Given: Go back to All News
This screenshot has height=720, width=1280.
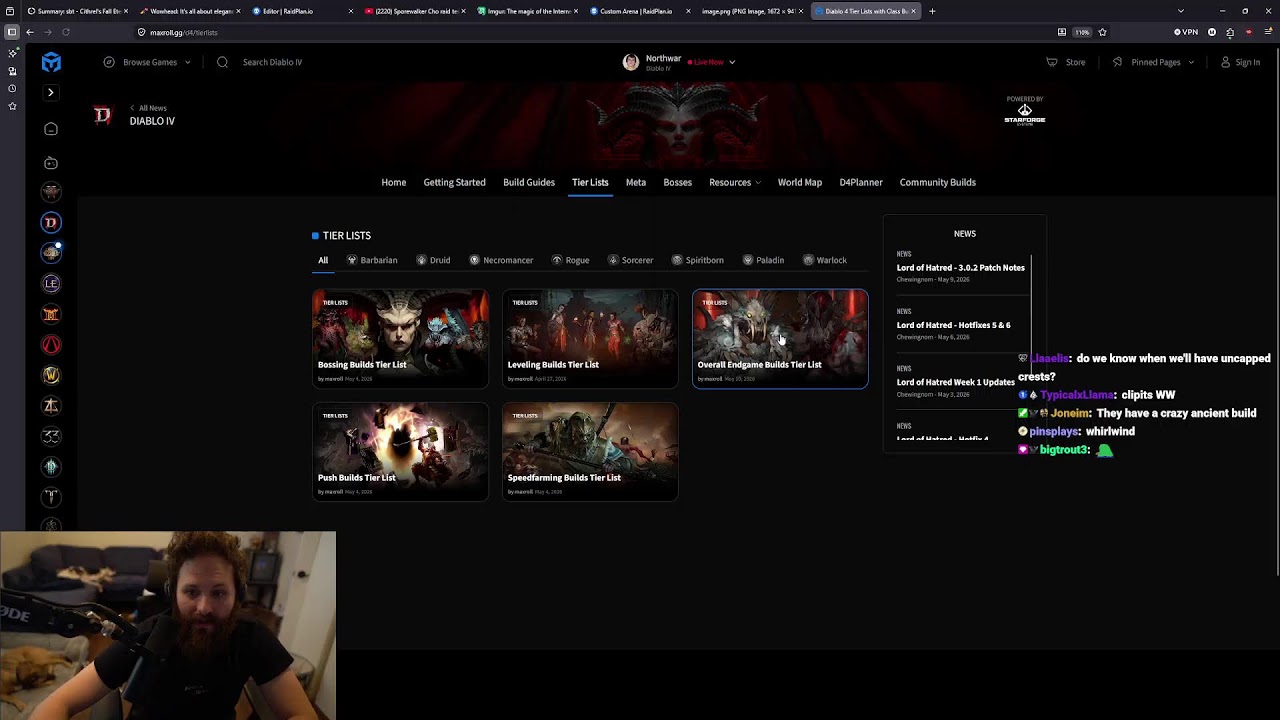Looking at the screenshot, I should click(149, 108).
